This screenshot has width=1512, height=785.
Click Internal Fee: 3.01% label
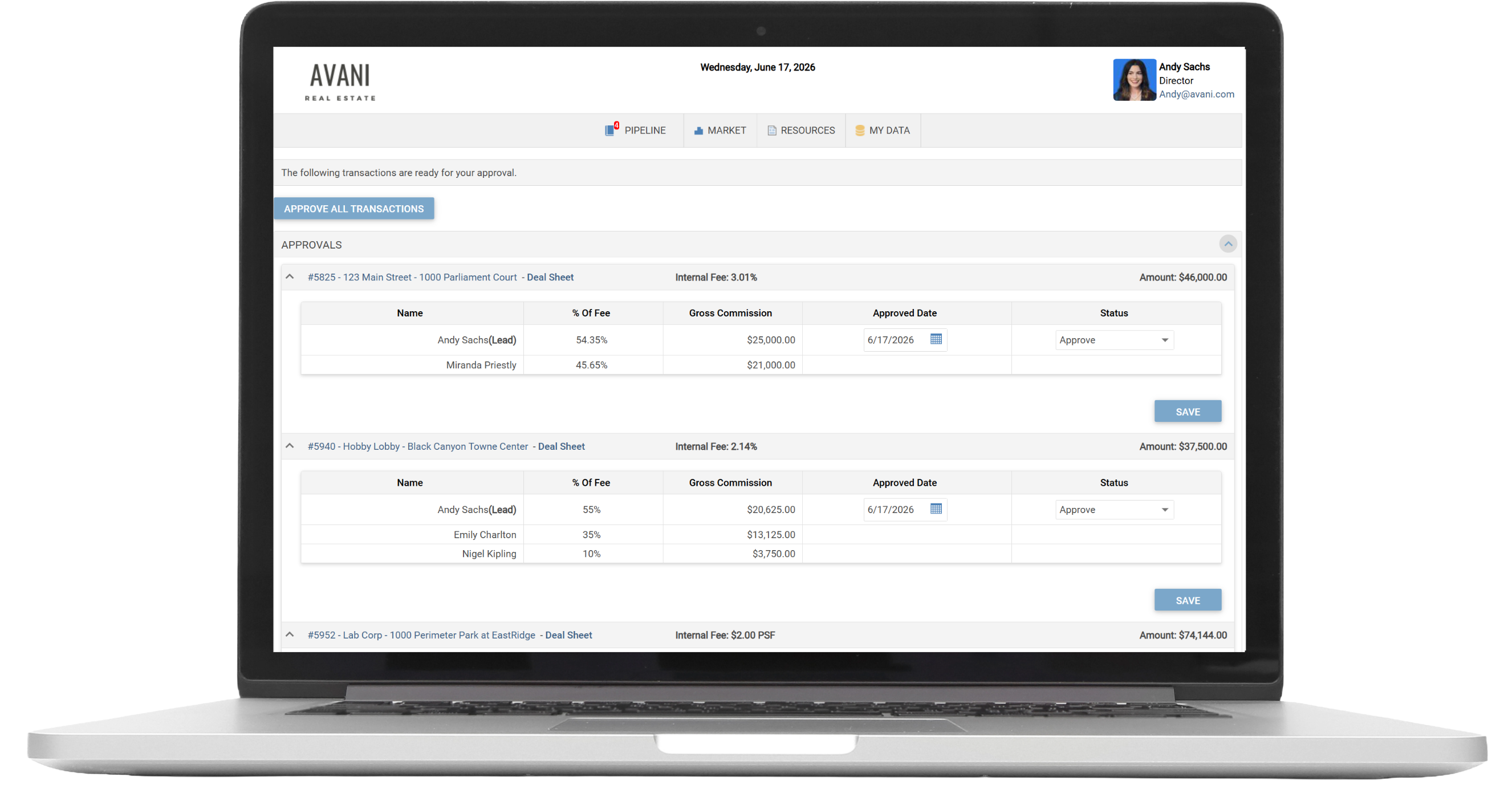click(x=716, y=277)
